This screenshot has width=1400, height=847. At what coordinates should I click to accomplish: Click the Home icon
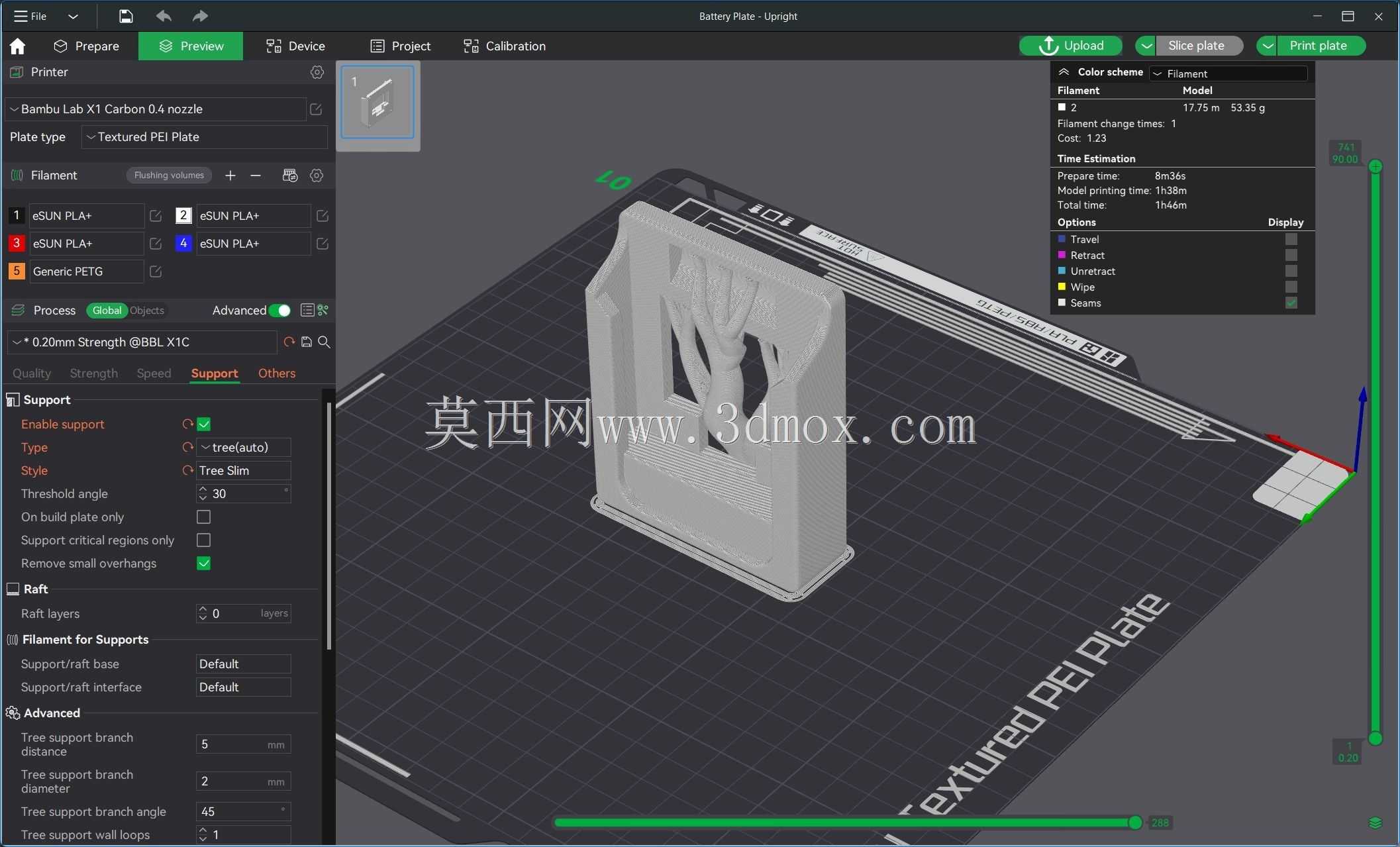[x=17, y=46]
